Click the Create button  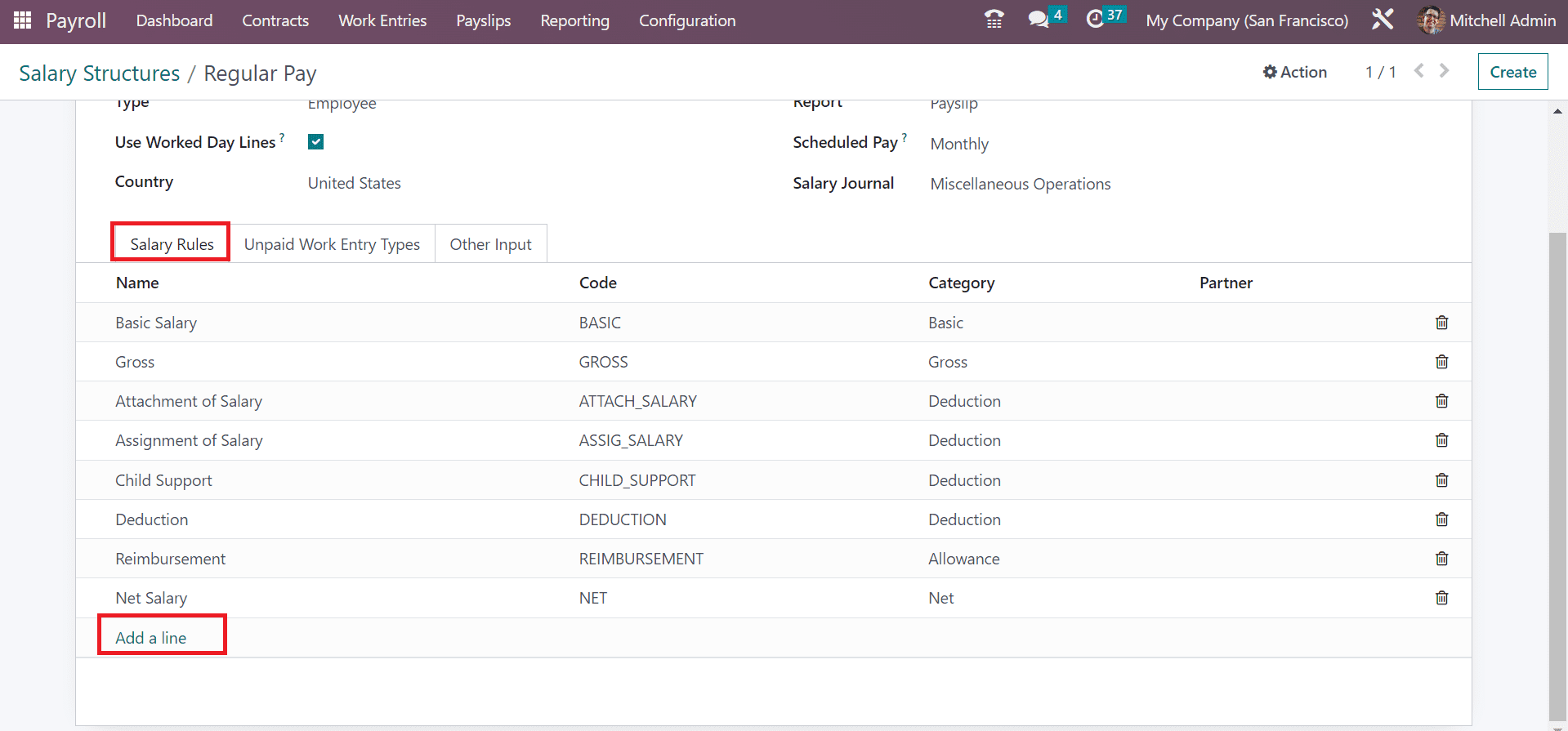pyautogui.click(x=1512, y=72)
